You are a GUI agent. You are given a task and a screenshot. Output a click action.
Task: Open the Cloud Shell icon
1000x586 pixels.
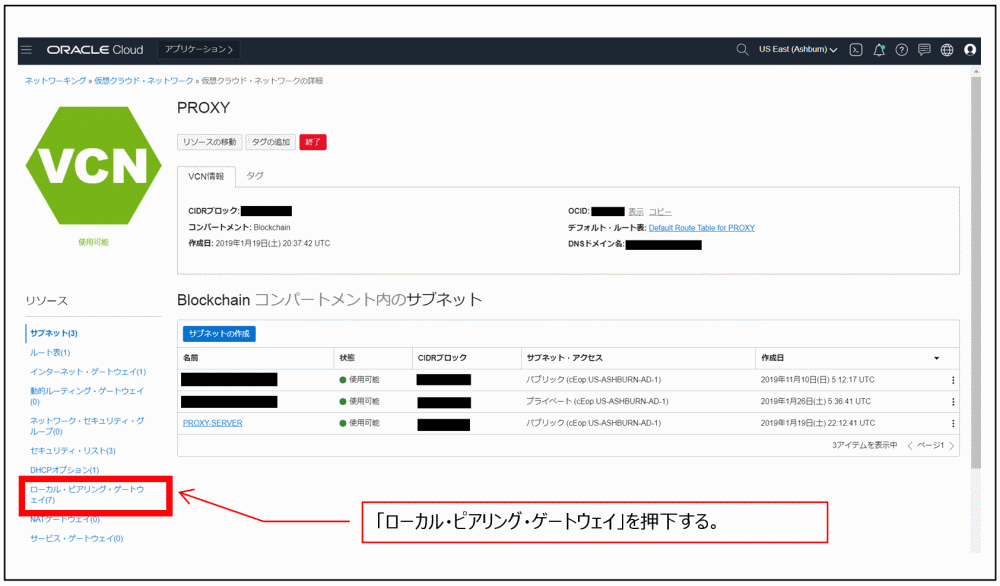click(856, 50)
